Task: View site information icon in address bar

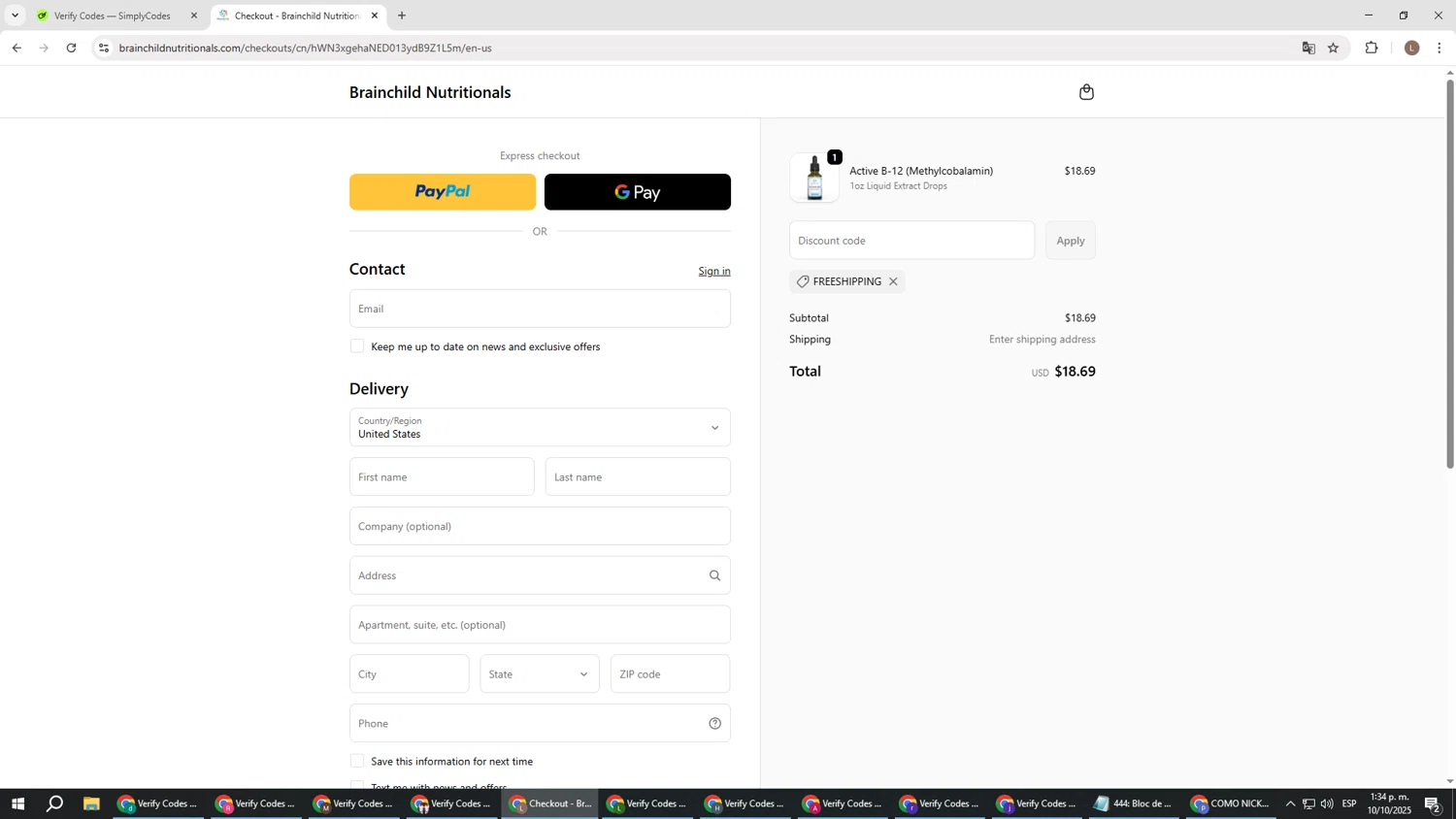Action: [104, 48]
